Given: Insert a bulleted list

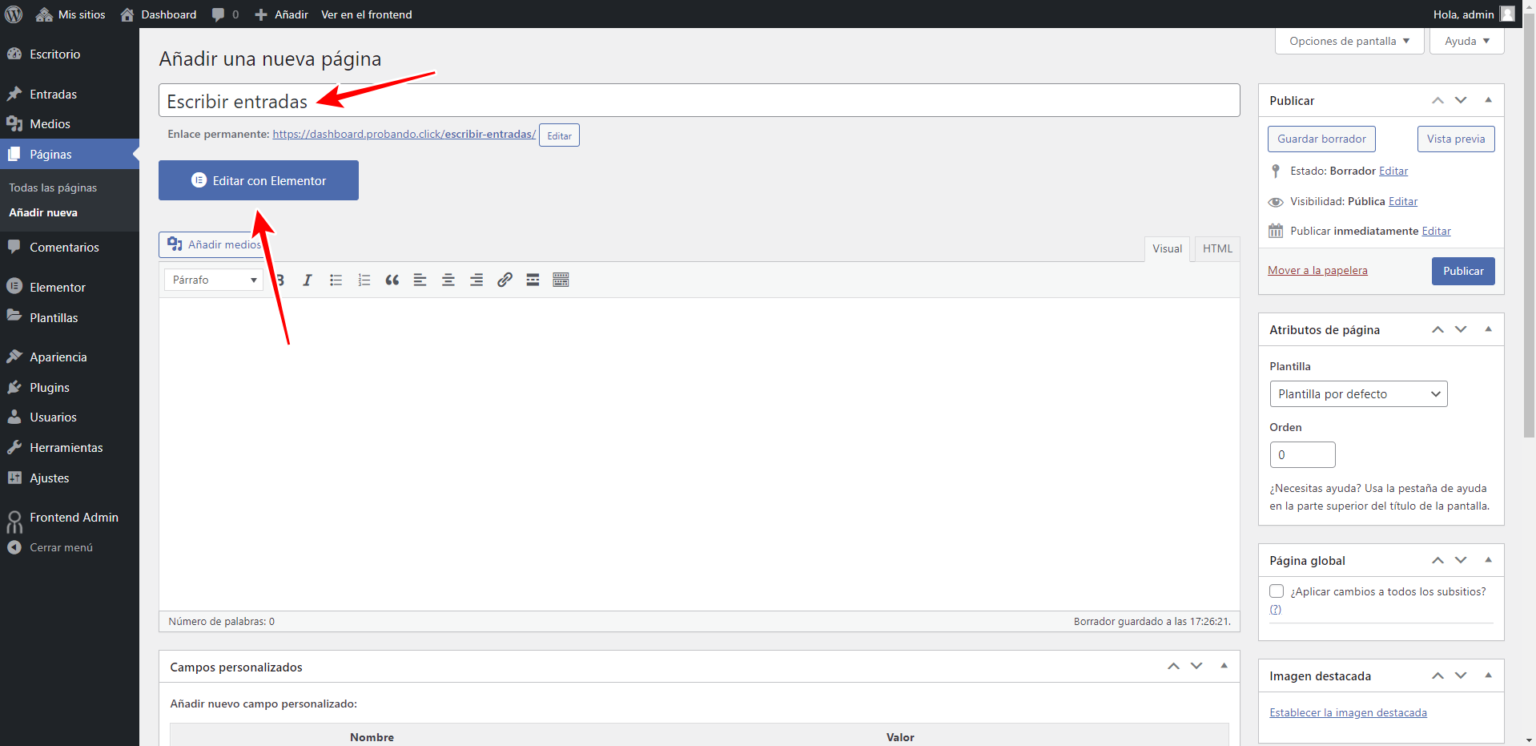Looking at the screenshot, I should point(335,279).
